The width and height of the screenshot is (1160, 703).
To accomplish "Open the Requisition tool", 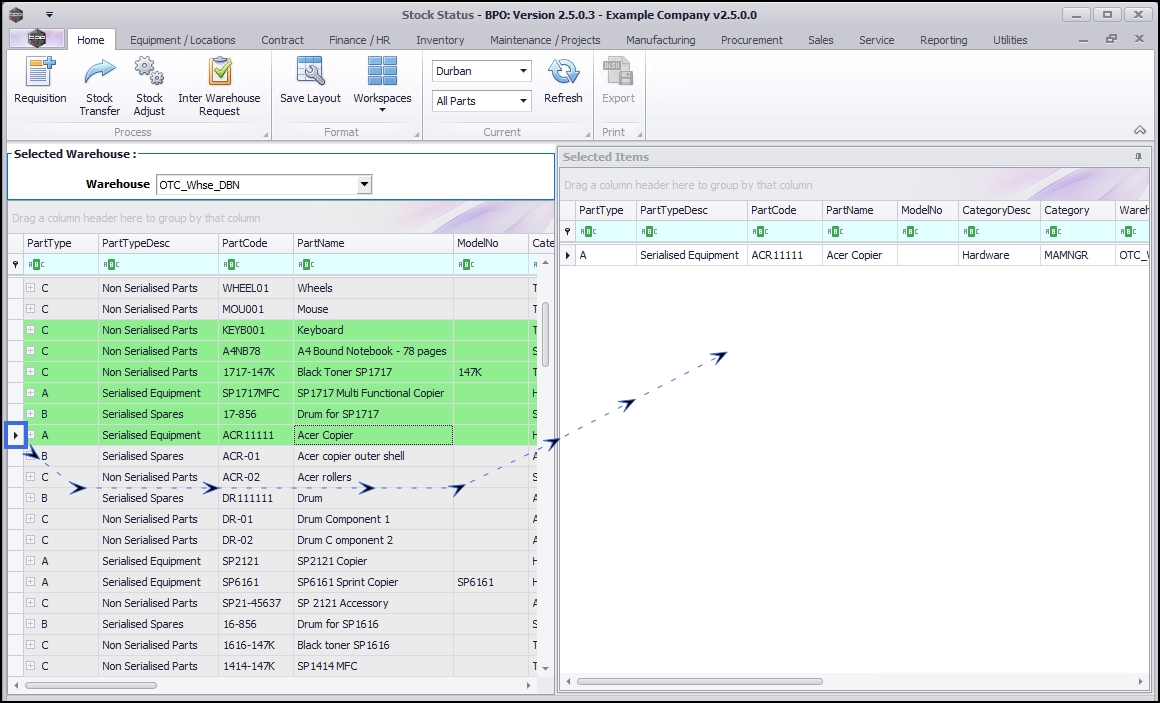I will (40, 81).
